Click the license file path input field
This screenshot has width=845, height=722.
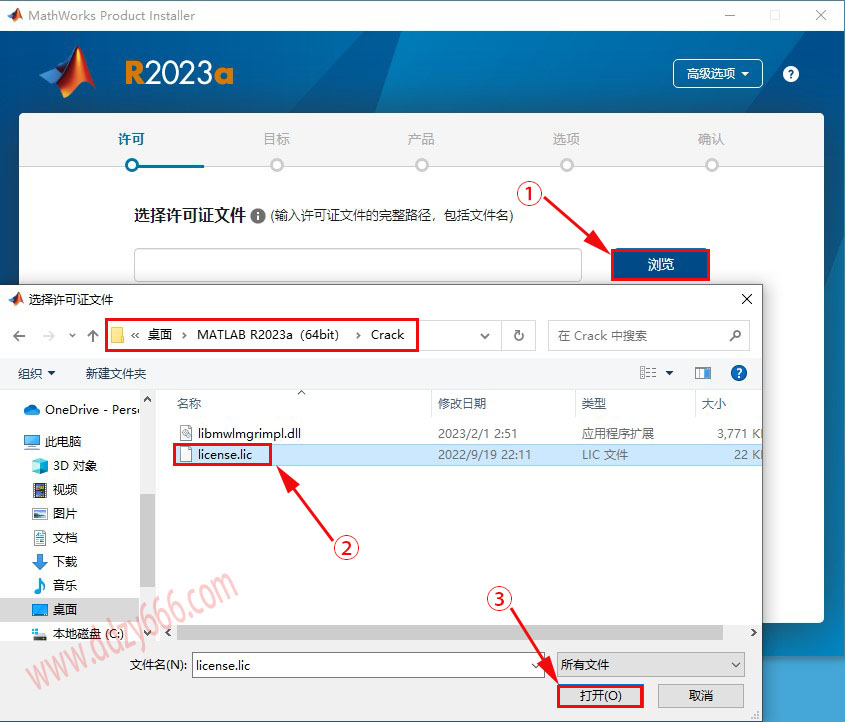[358, 265]
